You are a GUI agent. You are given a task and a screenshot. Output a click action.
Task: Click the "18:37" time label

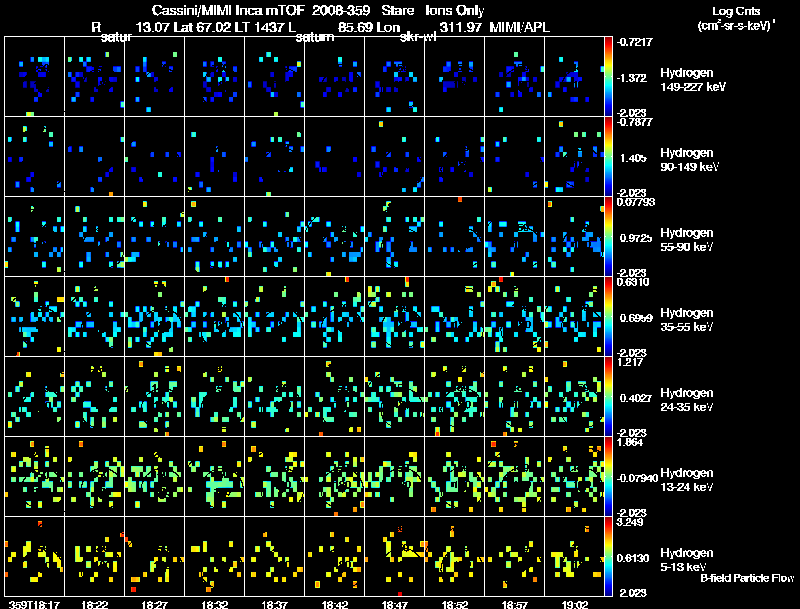(x=274, y=604)
